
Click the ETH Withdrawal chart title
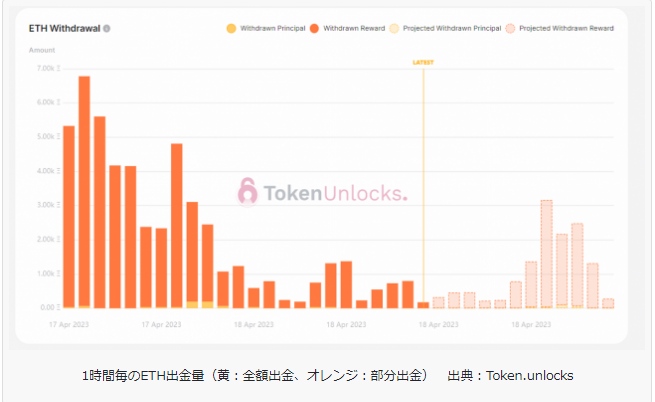click(64, 28)
